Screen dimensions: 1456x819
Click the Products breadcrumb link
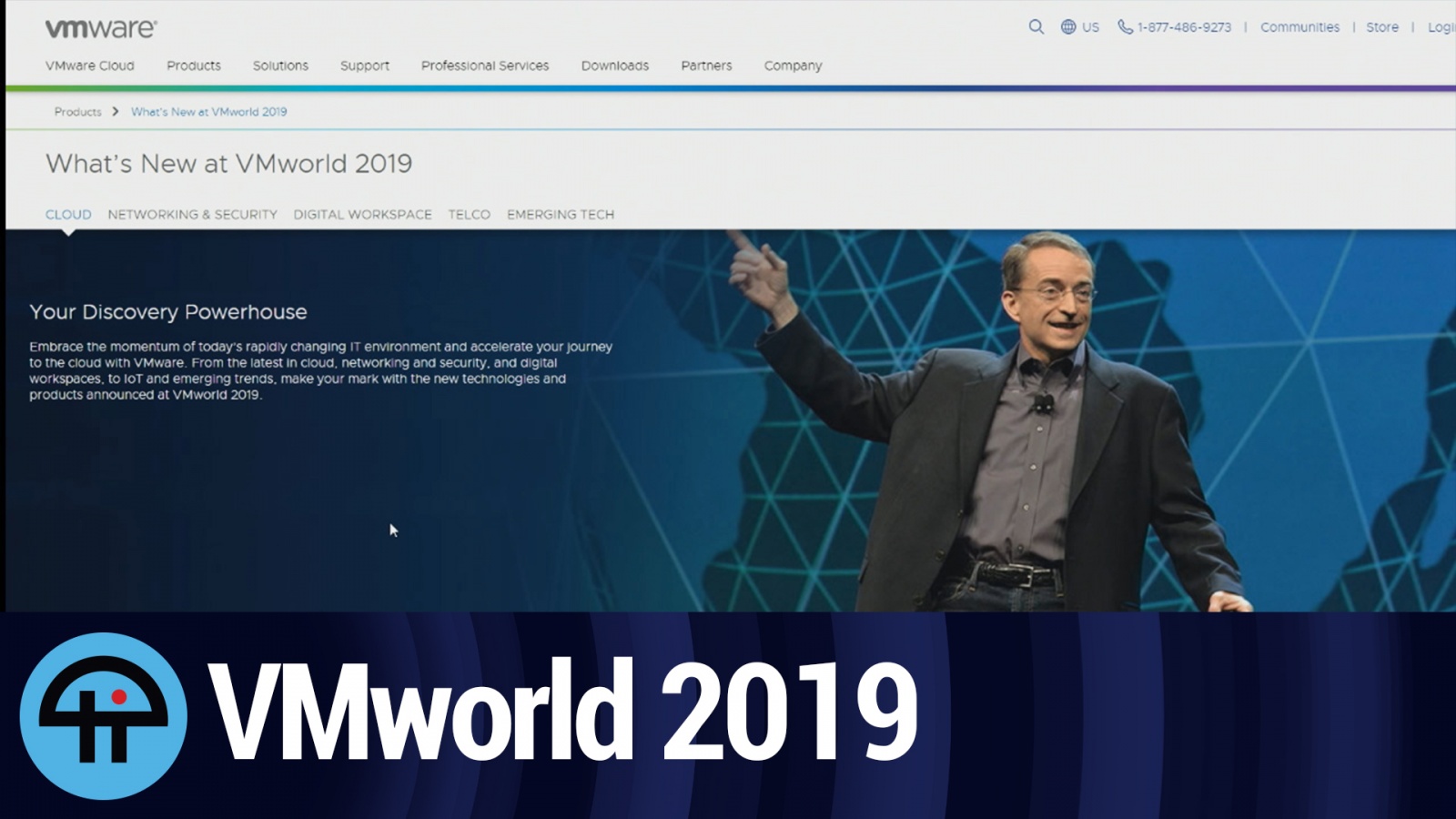click(x=77, y=111)
